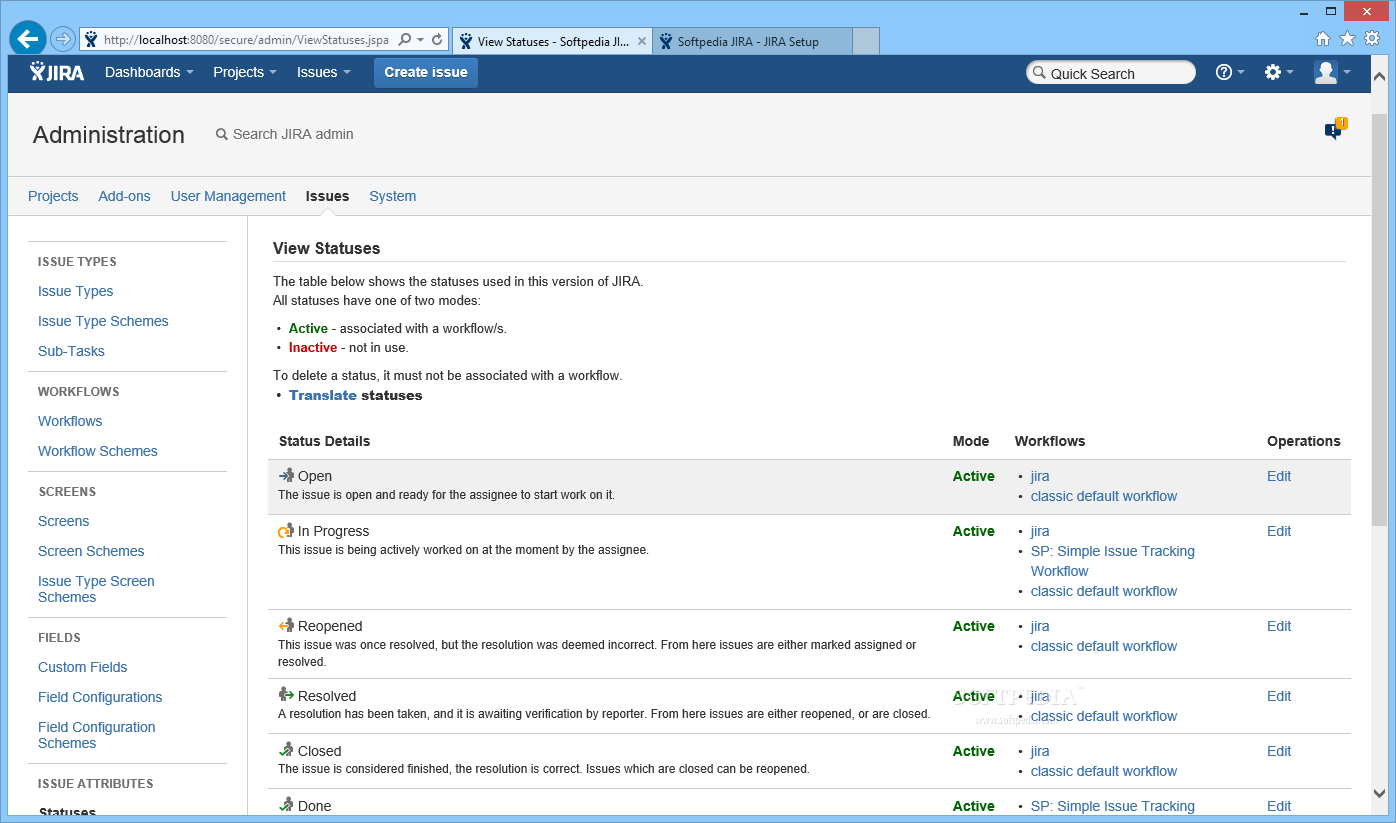Screen dimensions: 1396x823
Task: Click the In Progress status icon
Action: point(286,531)
